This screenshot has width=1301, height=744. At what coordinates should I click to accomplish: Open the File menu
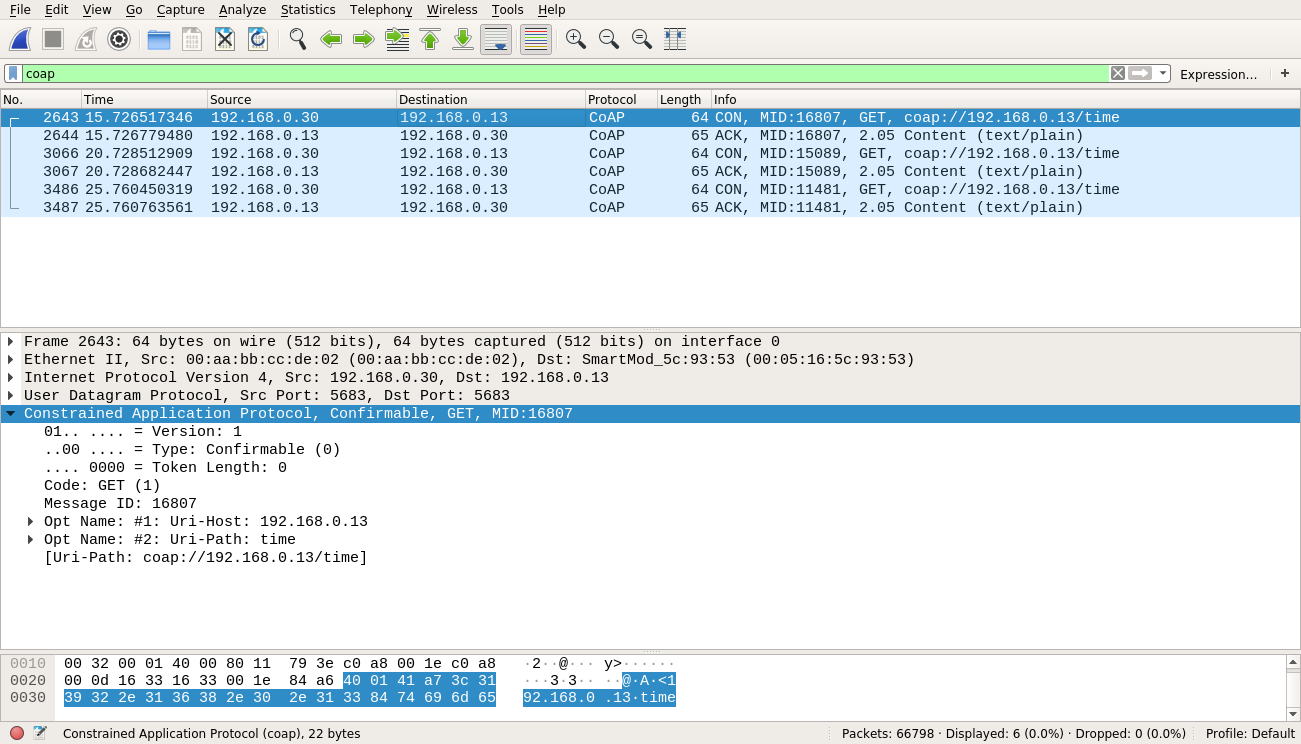[x=20, y=9]
